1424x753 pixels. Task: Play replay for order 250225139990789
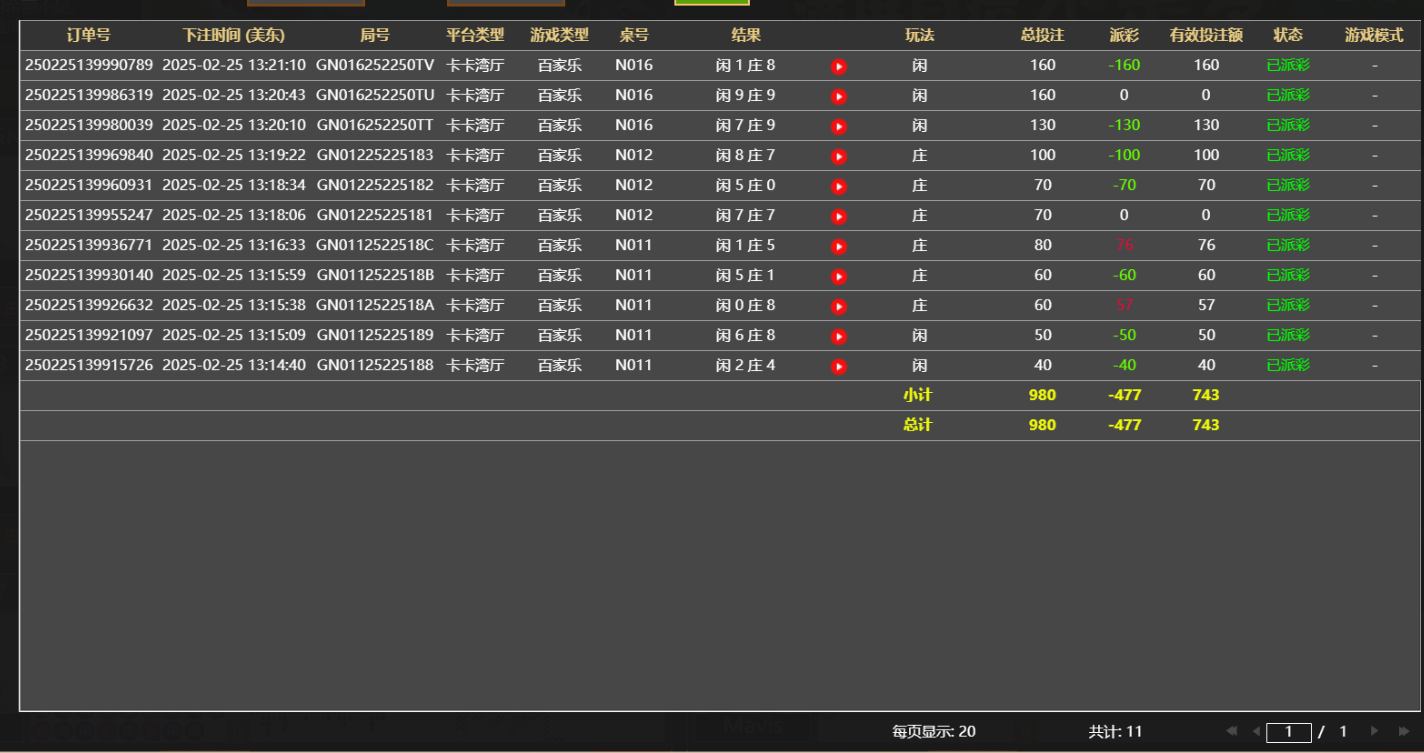click(x=838, y=65)
